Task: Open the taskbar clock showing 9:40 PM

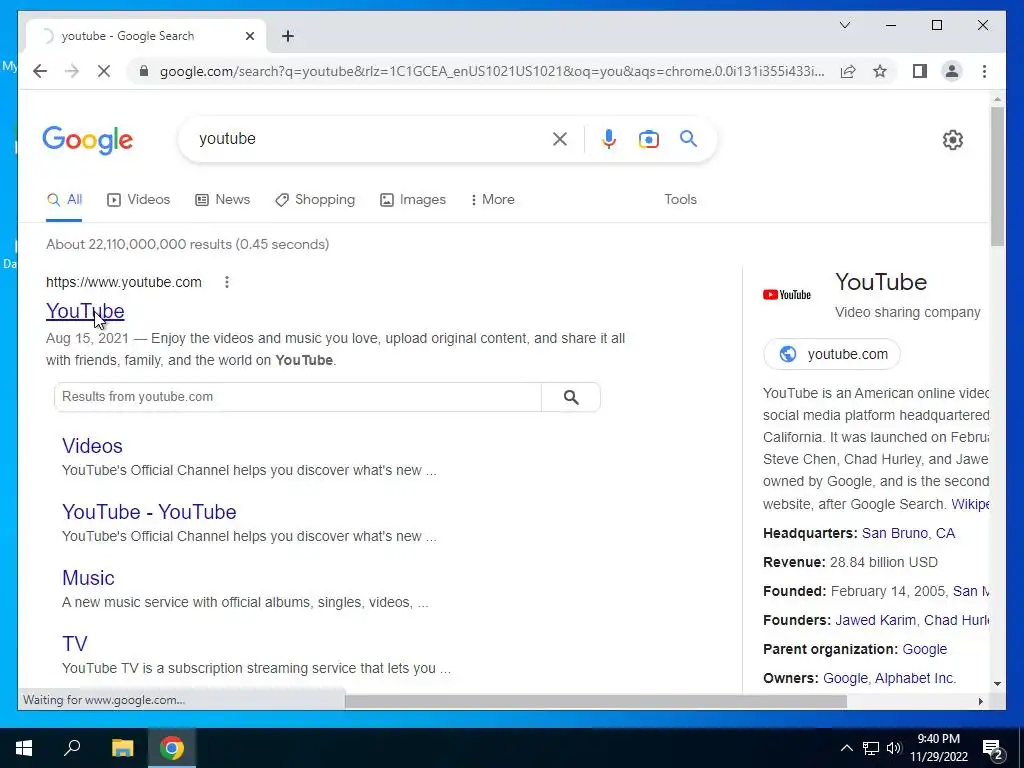Action: point(938,748)
